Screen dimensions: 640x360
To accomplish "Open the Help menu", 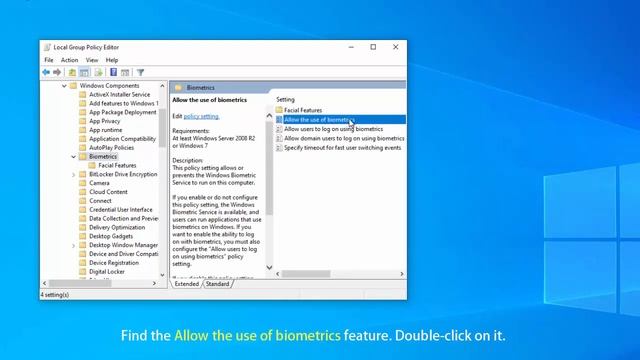I will (x=112, y=60).
